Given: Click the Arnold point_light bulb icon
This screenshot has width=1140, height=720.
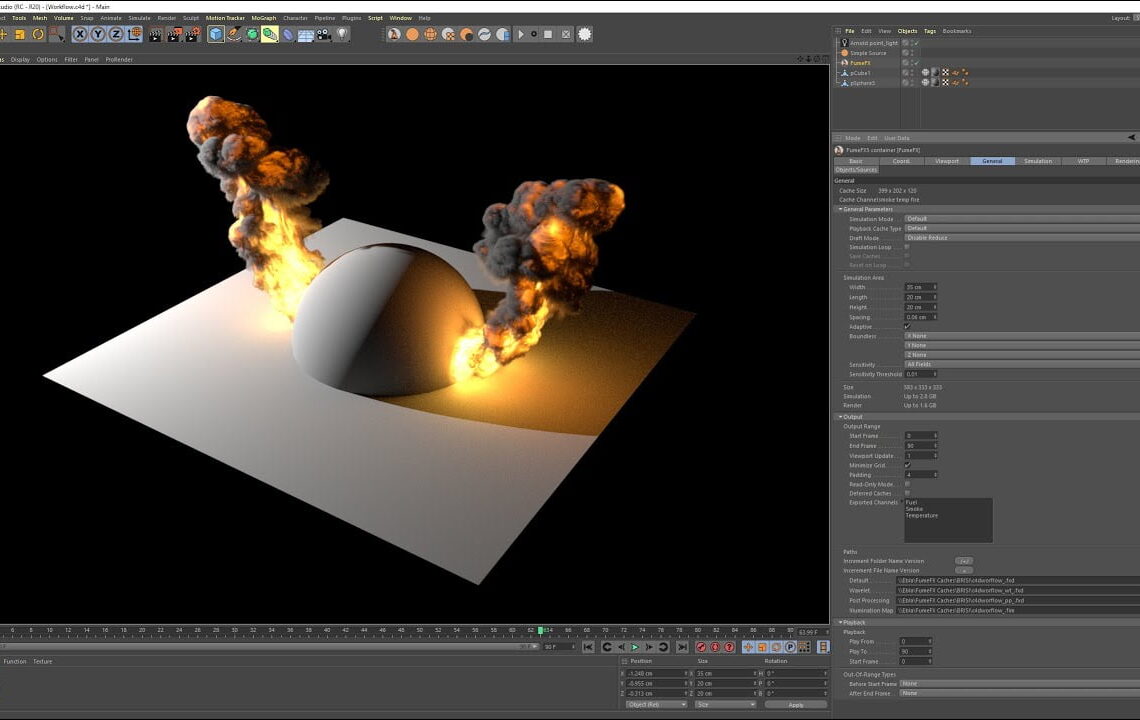Looking at the screenshot, I should (846, 44).
